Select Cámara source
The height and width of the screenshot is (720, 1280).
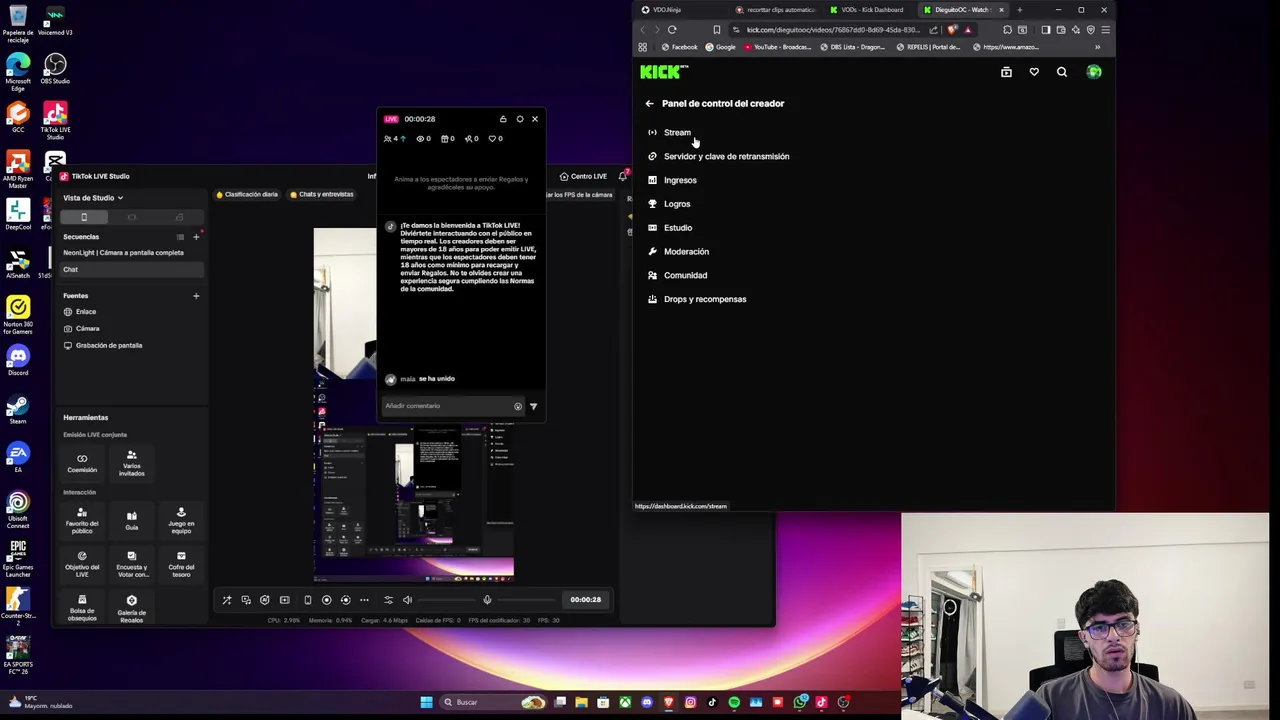tap(82, 329)
